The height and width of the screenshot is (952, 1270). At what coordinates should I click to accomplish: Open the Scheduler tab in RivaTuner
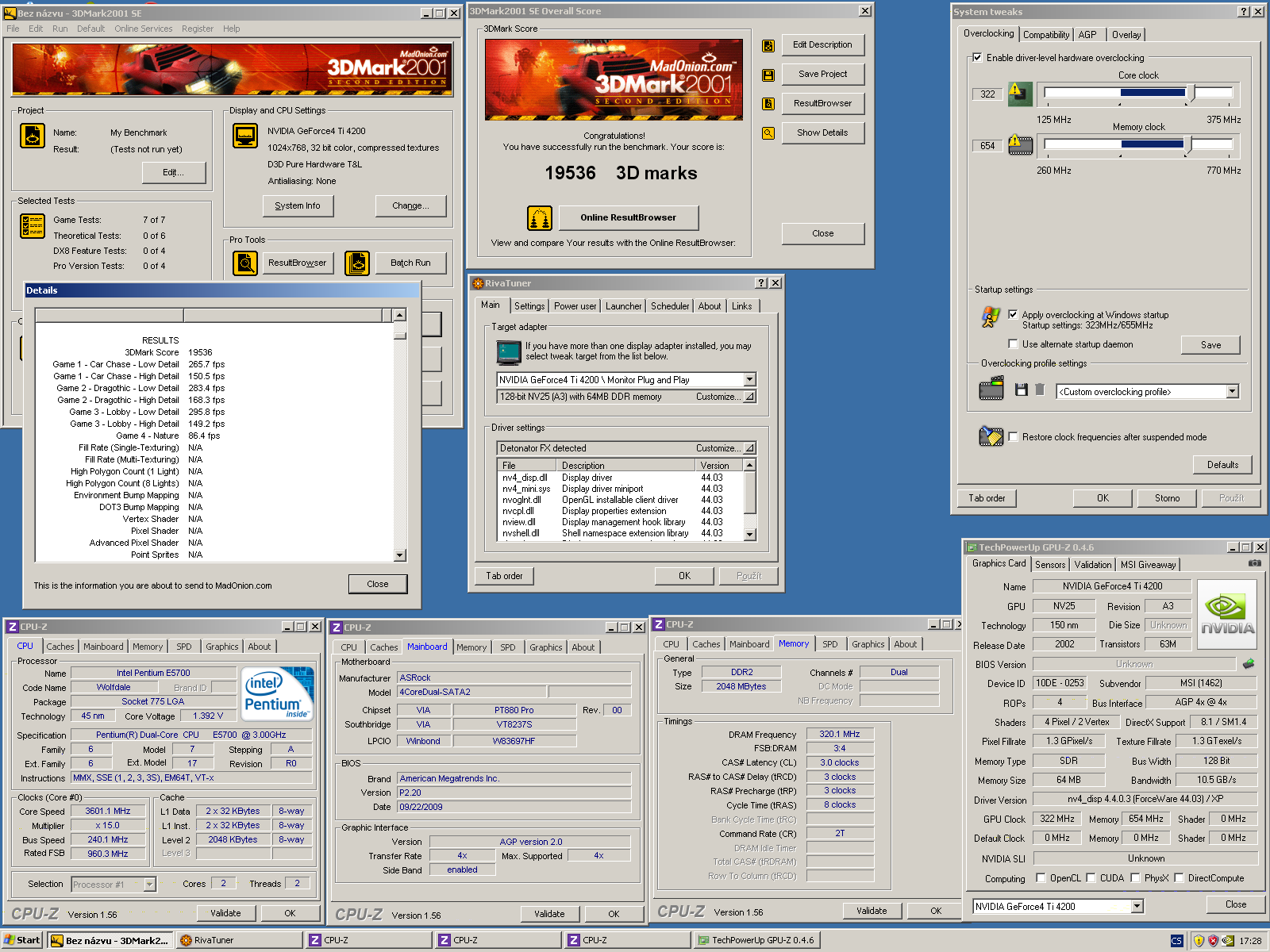tap(670, 306)
